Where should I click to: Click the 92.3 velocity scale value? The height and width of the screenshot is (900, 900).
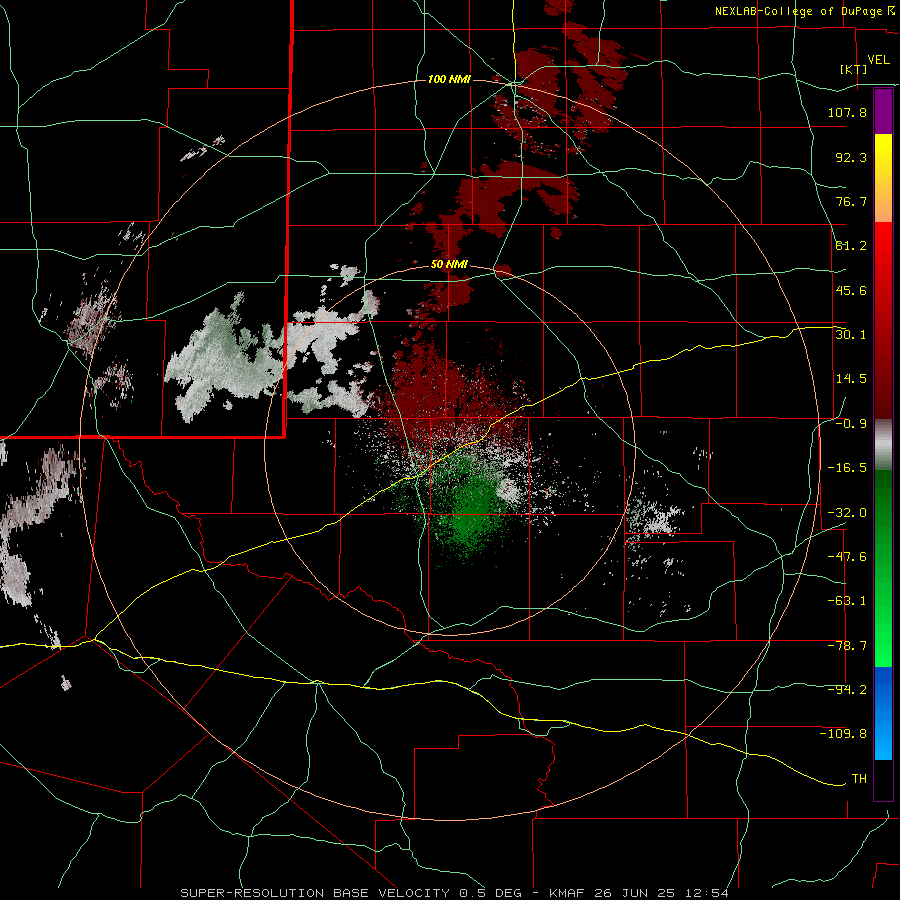point(851,157)
